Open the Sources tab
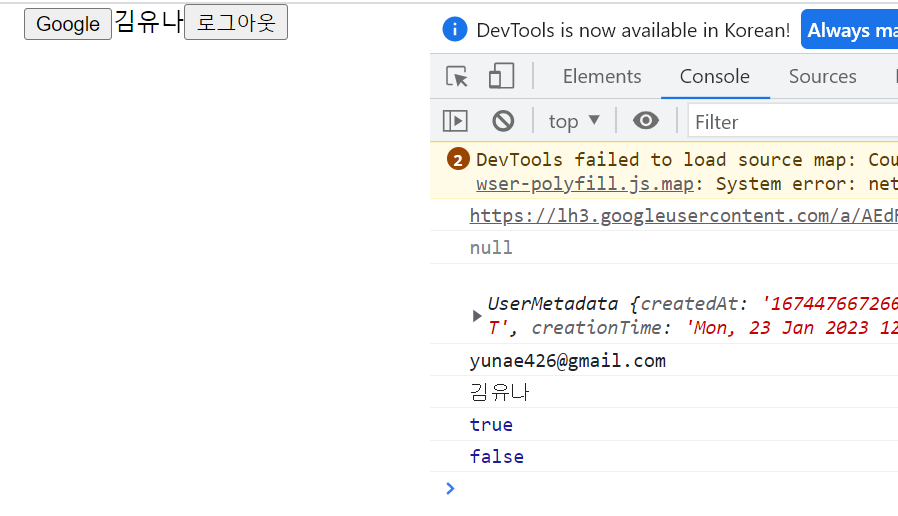 (822, 76)
